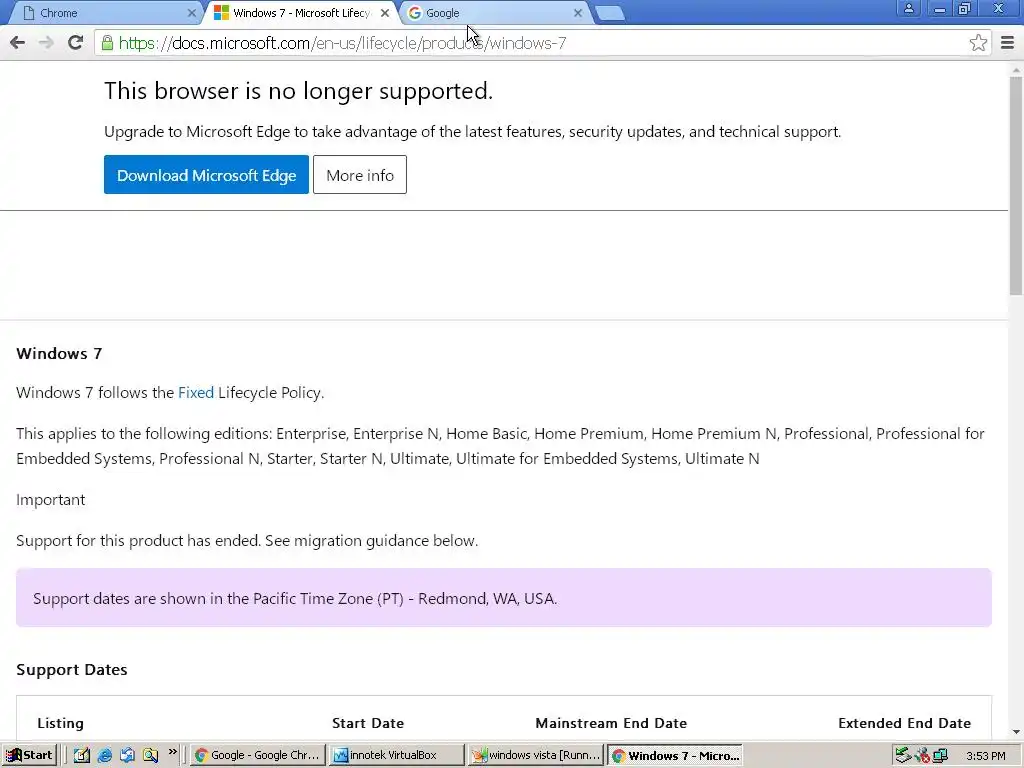1024x768 pixels.
Task: Click the 3:53 PM taskbar clock
Action: point(985,756)
